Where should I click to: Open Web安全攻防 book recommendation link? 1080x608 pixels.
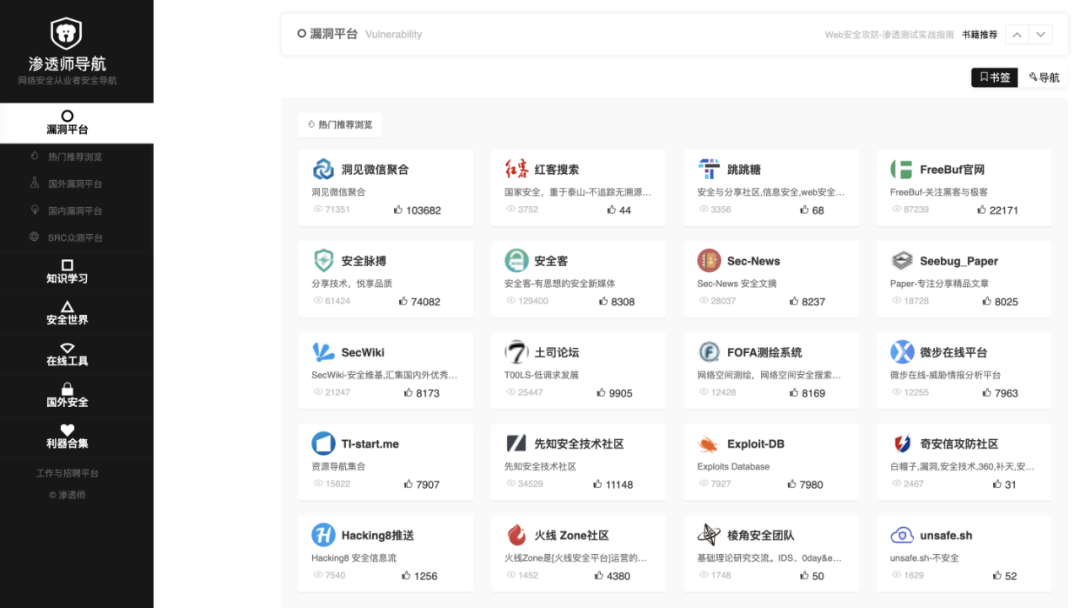(889, 34)
